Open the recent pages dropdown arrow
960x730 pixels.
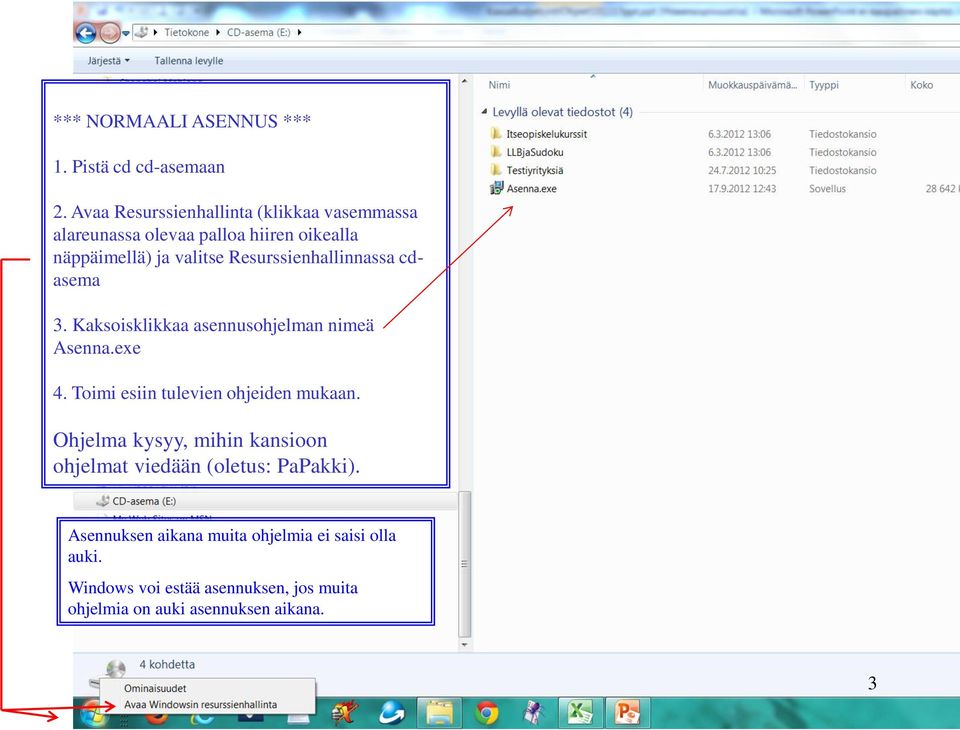(x=126, y=34)
